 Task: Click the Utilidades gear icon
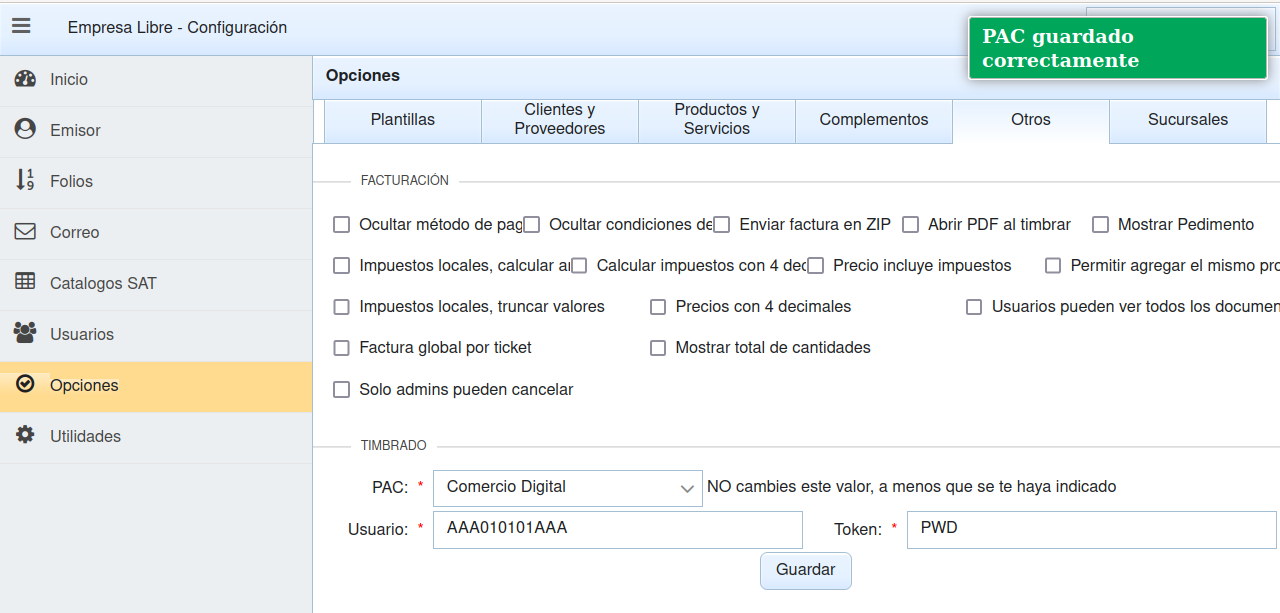(x=25, y=436)
